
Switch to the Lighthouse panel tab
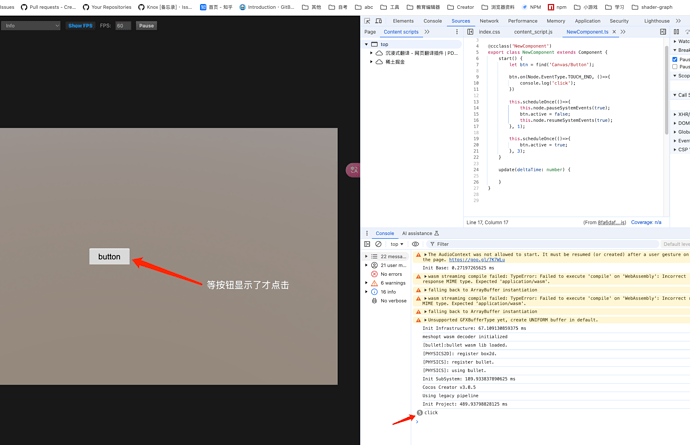click(657, 21)
